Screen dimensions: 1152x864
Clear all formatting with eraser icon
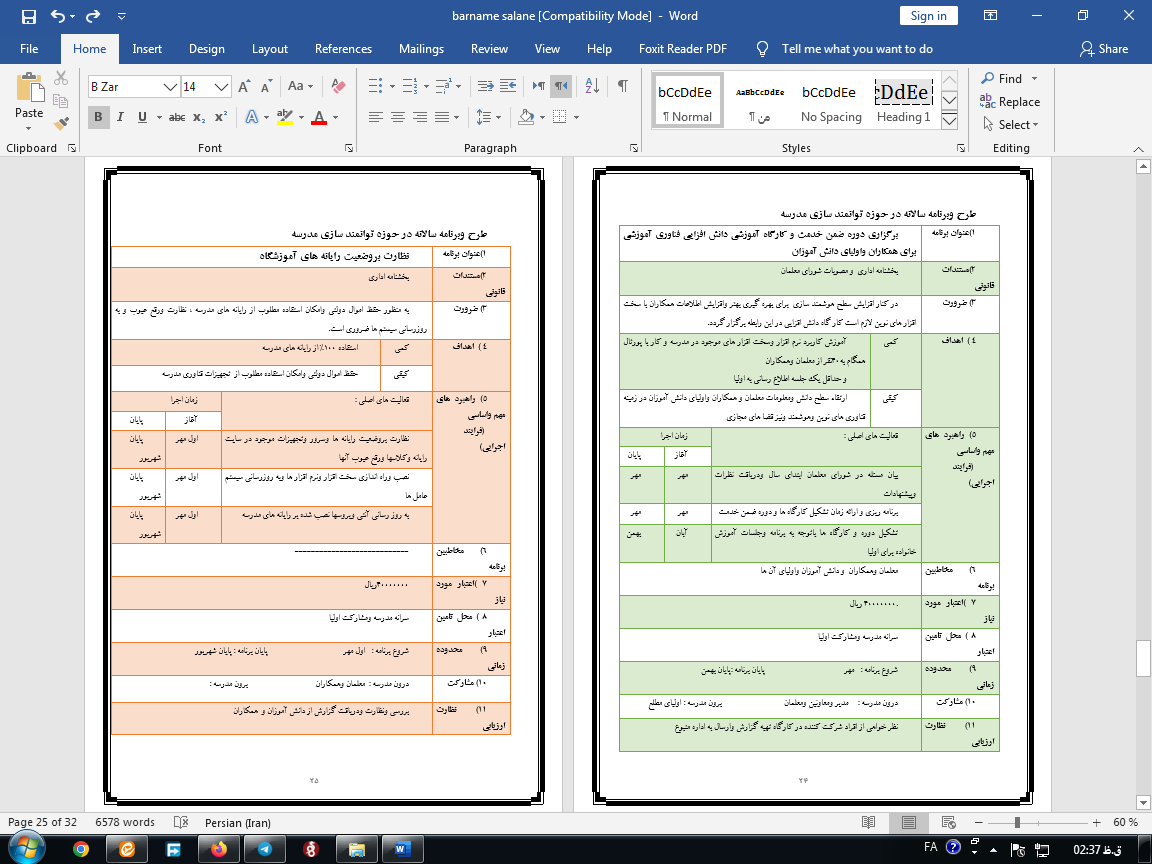pos(337,87)
